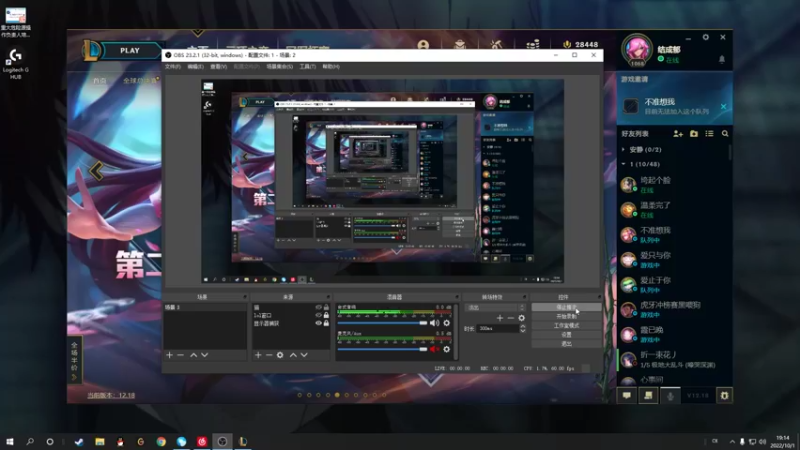Open missions icon at bottom of social panel
Screen dimensions: 800x450
click(x=648, y=395)
